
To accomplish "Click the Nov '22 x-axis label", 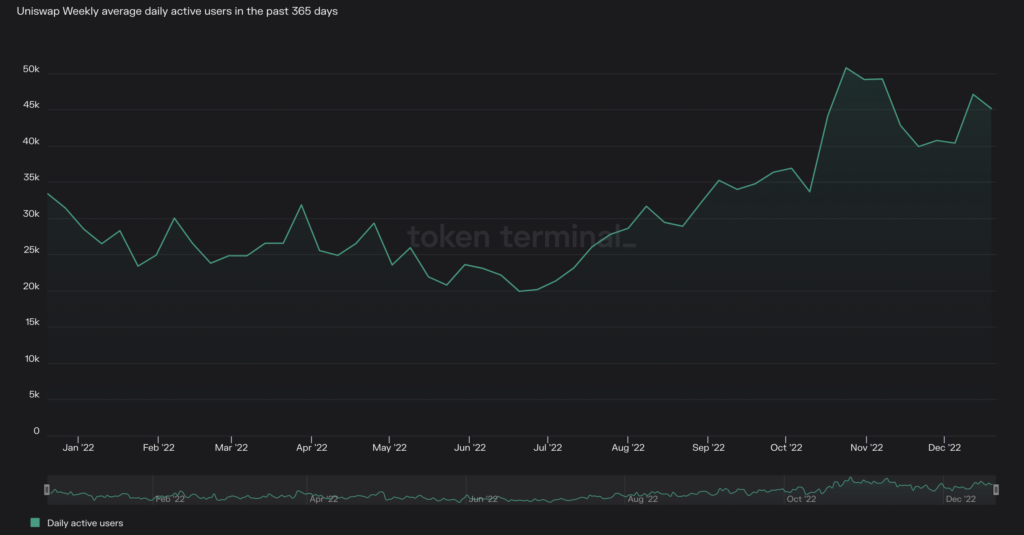I will 867,447.
